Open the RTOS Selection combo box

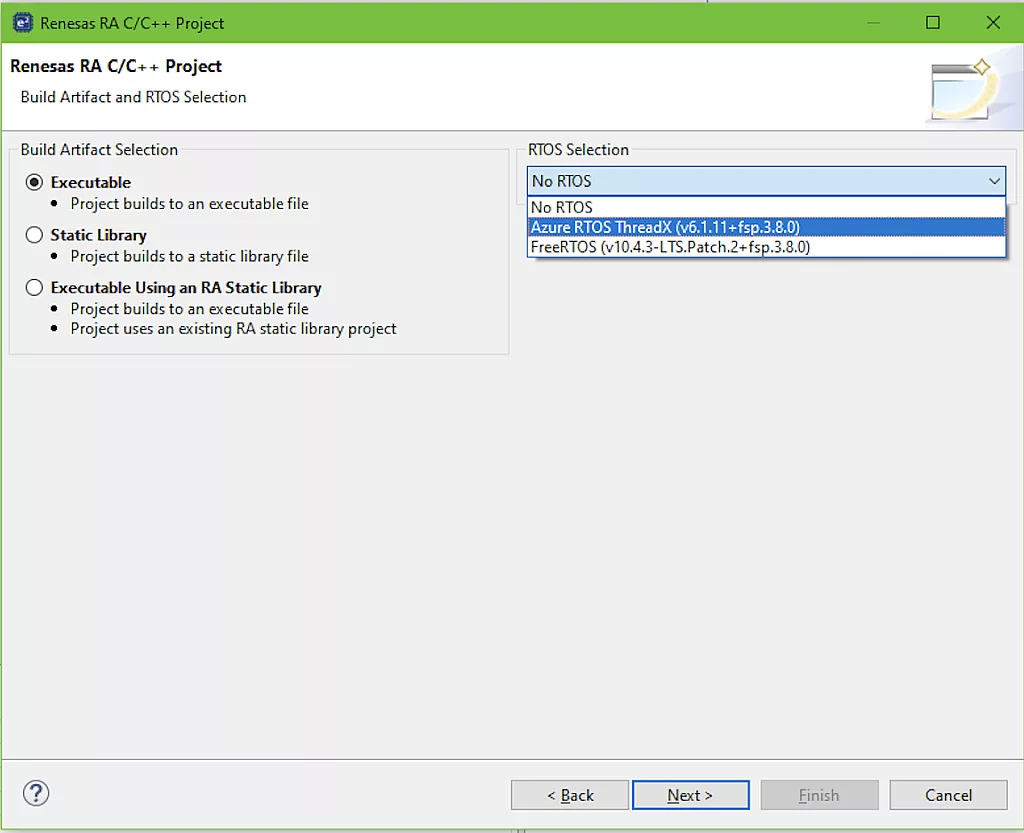760,181
